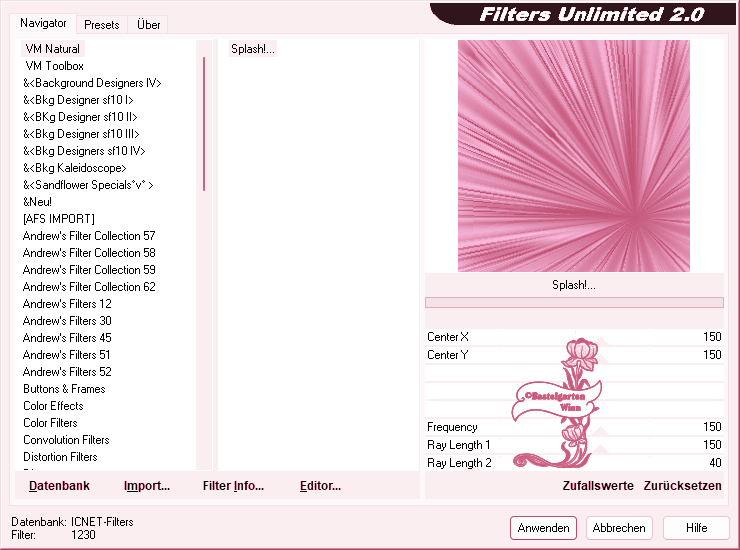Select Andrew's Filter Collection 62
This screenshot has height=550, width=740.
click(x=89, y=287)
